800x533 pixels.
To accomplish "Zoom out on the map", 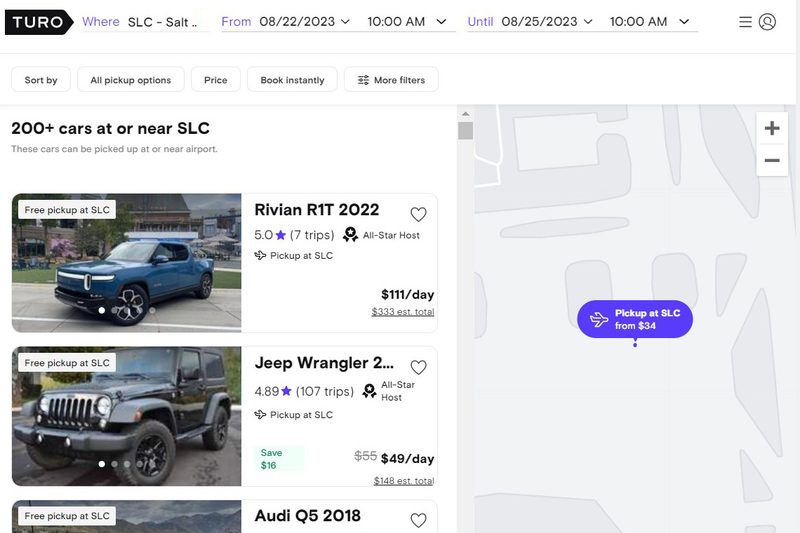I will (772, 160).
